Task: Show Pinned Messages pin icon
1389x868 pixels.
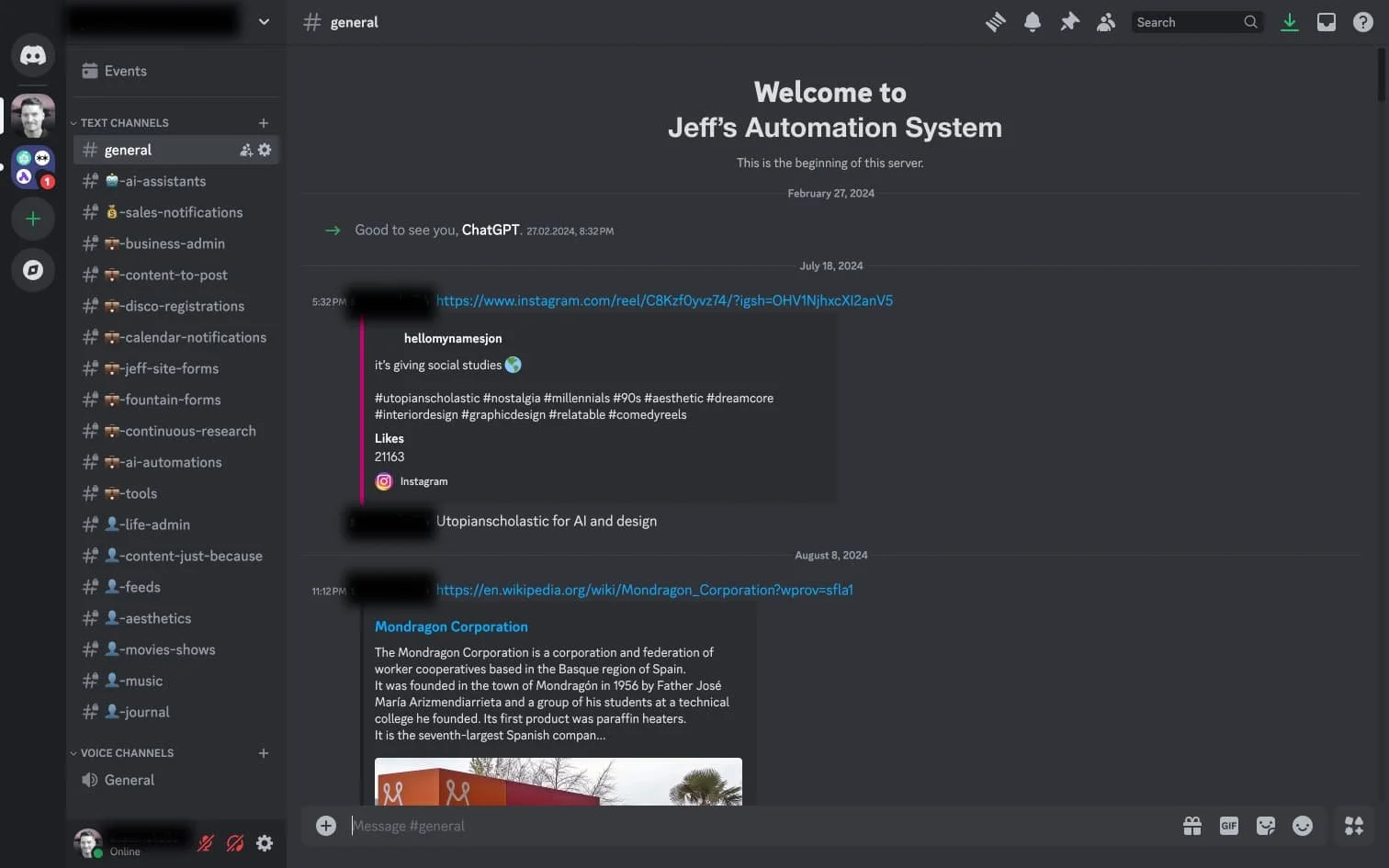Action: click(x=1069, y=22)
